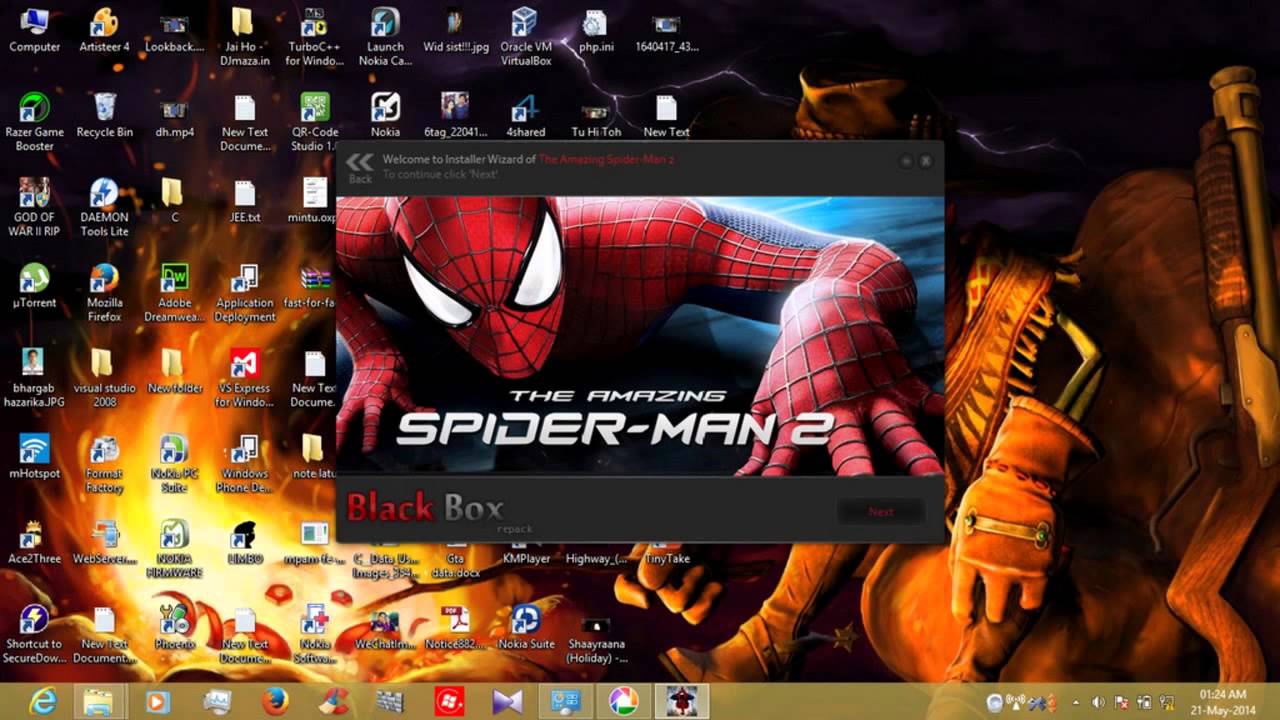Open bhargab hazarika.JPG image file
1280x720 pixels.
point(35,378)
